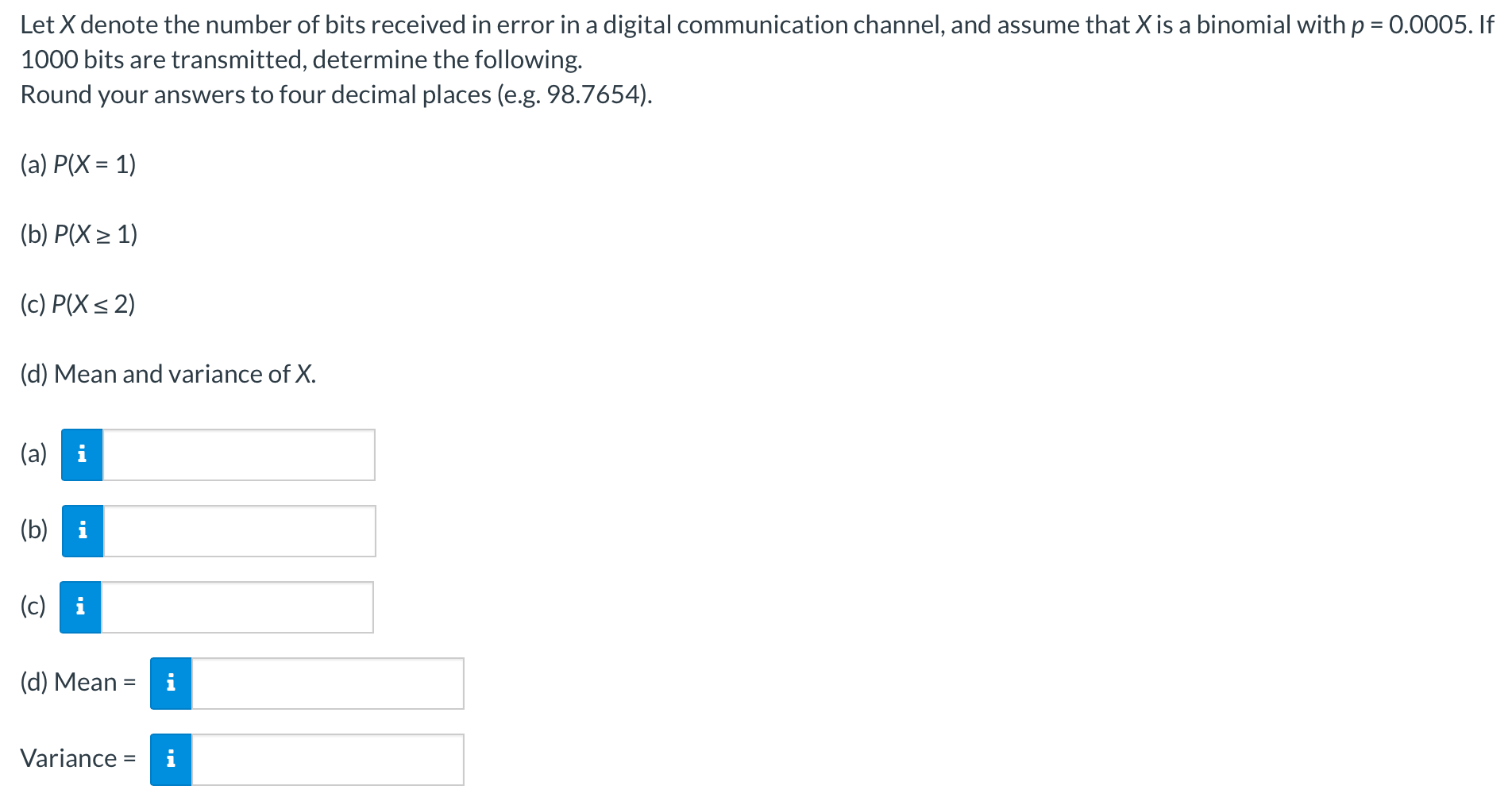Select the text P(X ≥ 1)

coord(94,234)
